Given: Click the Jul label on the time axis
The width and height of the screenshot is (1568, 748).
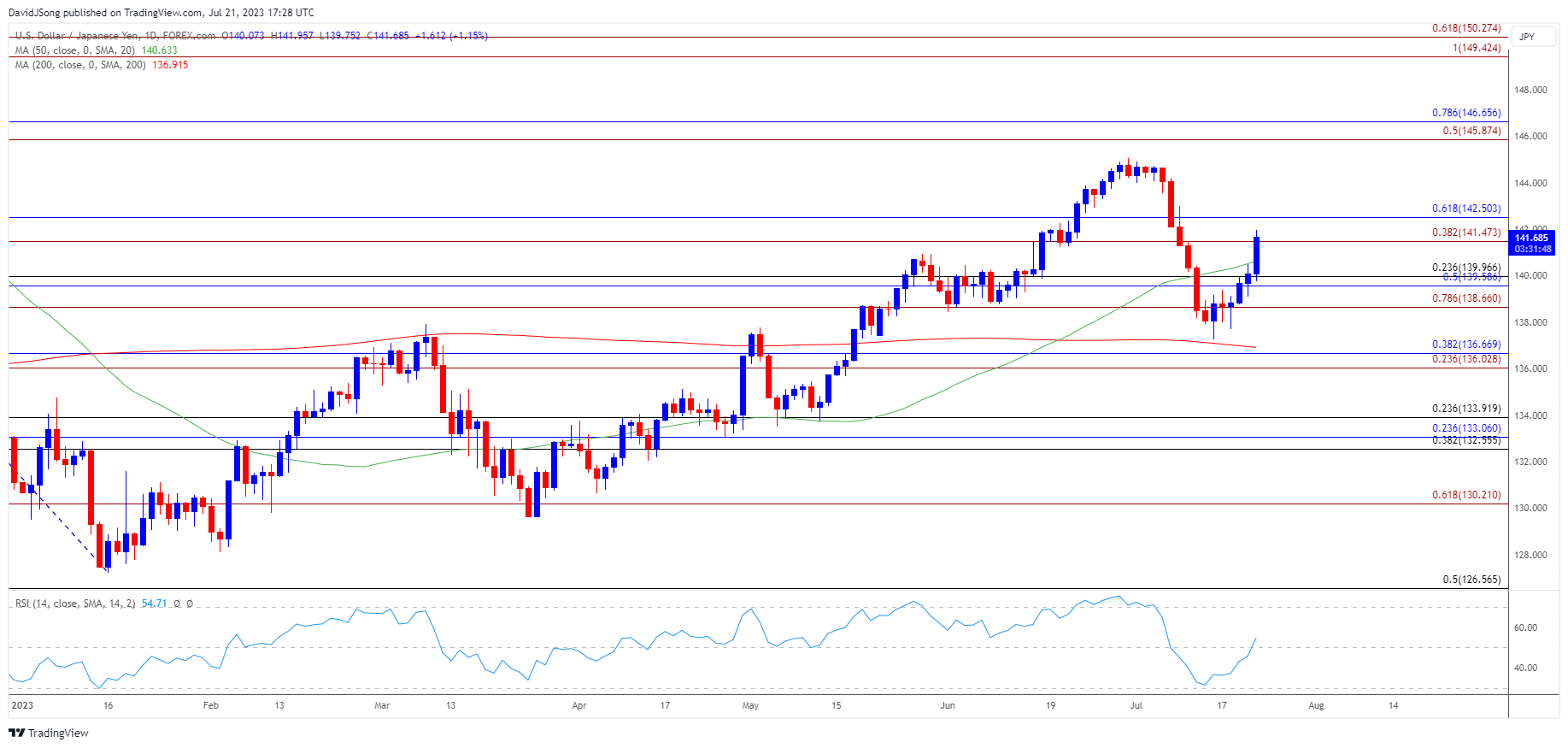Looking at the screenshot, I should [x=1136, y=705].
